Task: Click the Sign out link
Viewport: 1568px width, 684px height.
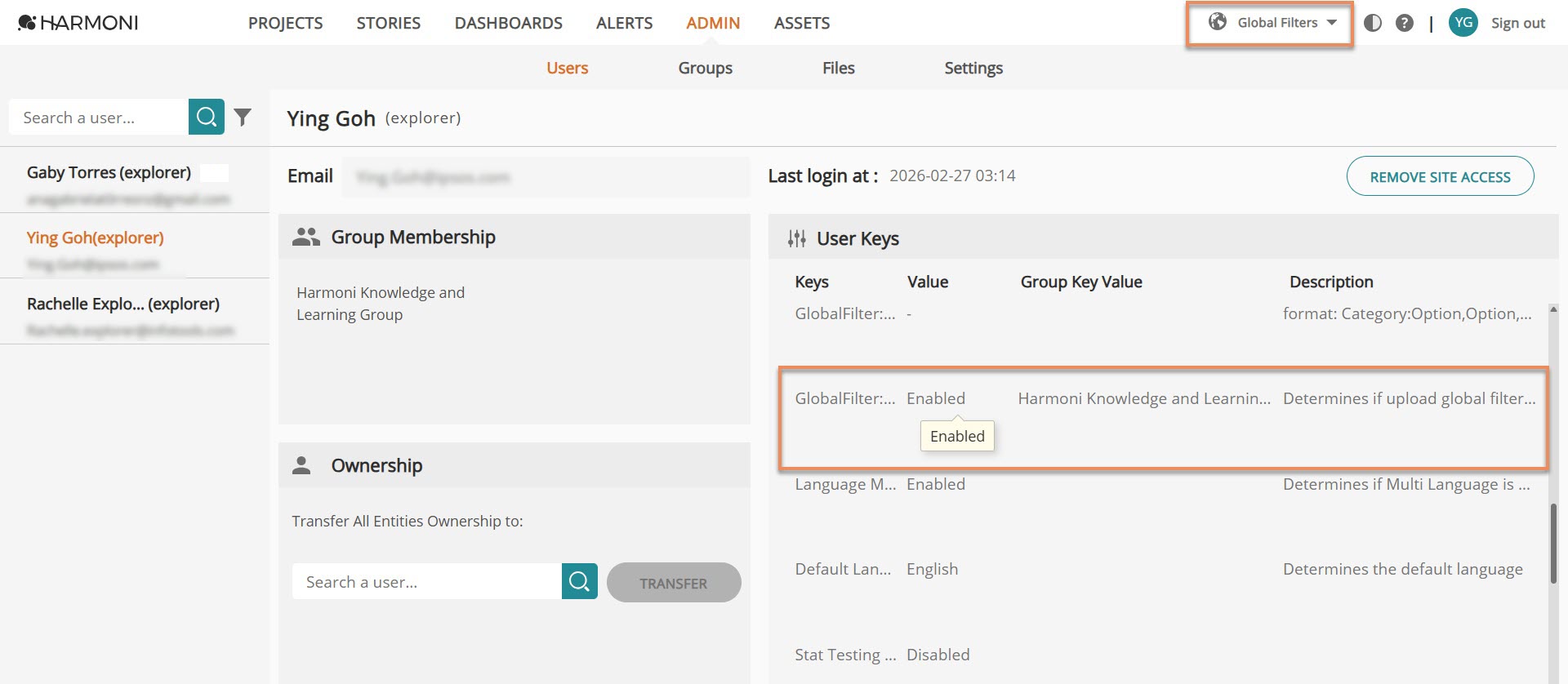Action: [1518, 23]
